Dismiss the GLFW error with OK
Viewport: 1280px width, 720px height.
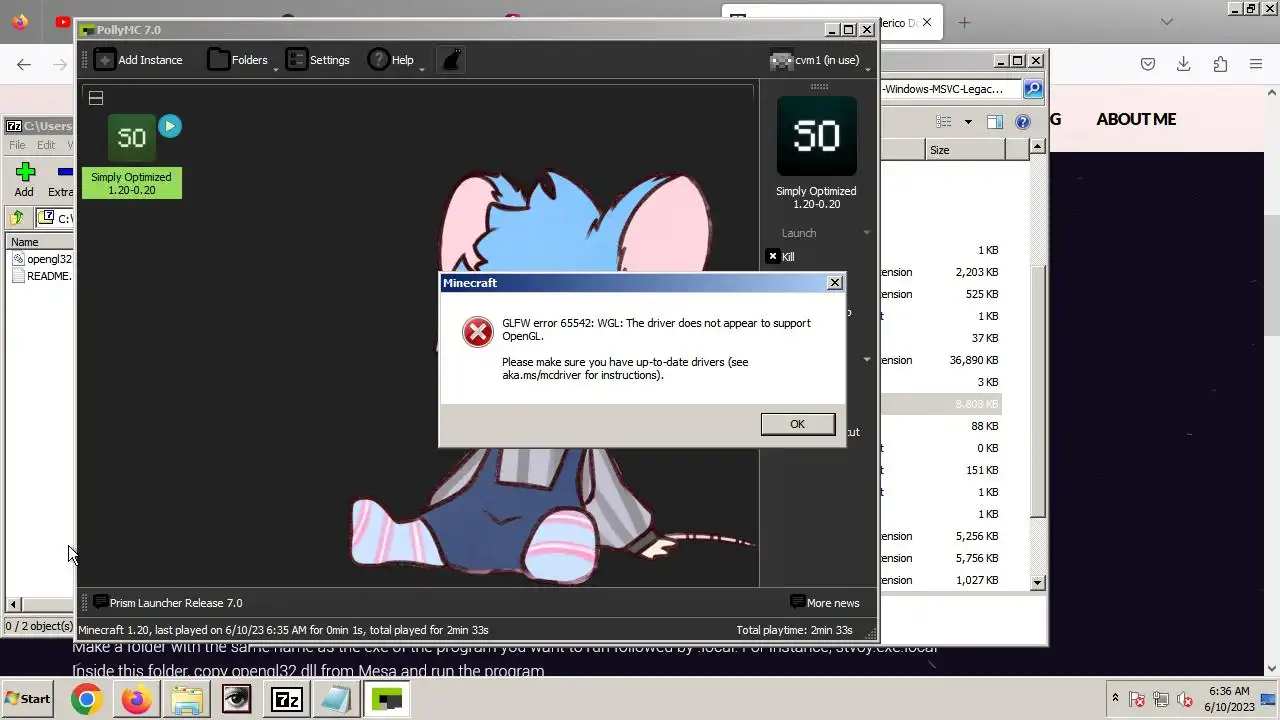click(x=797, y=424)
